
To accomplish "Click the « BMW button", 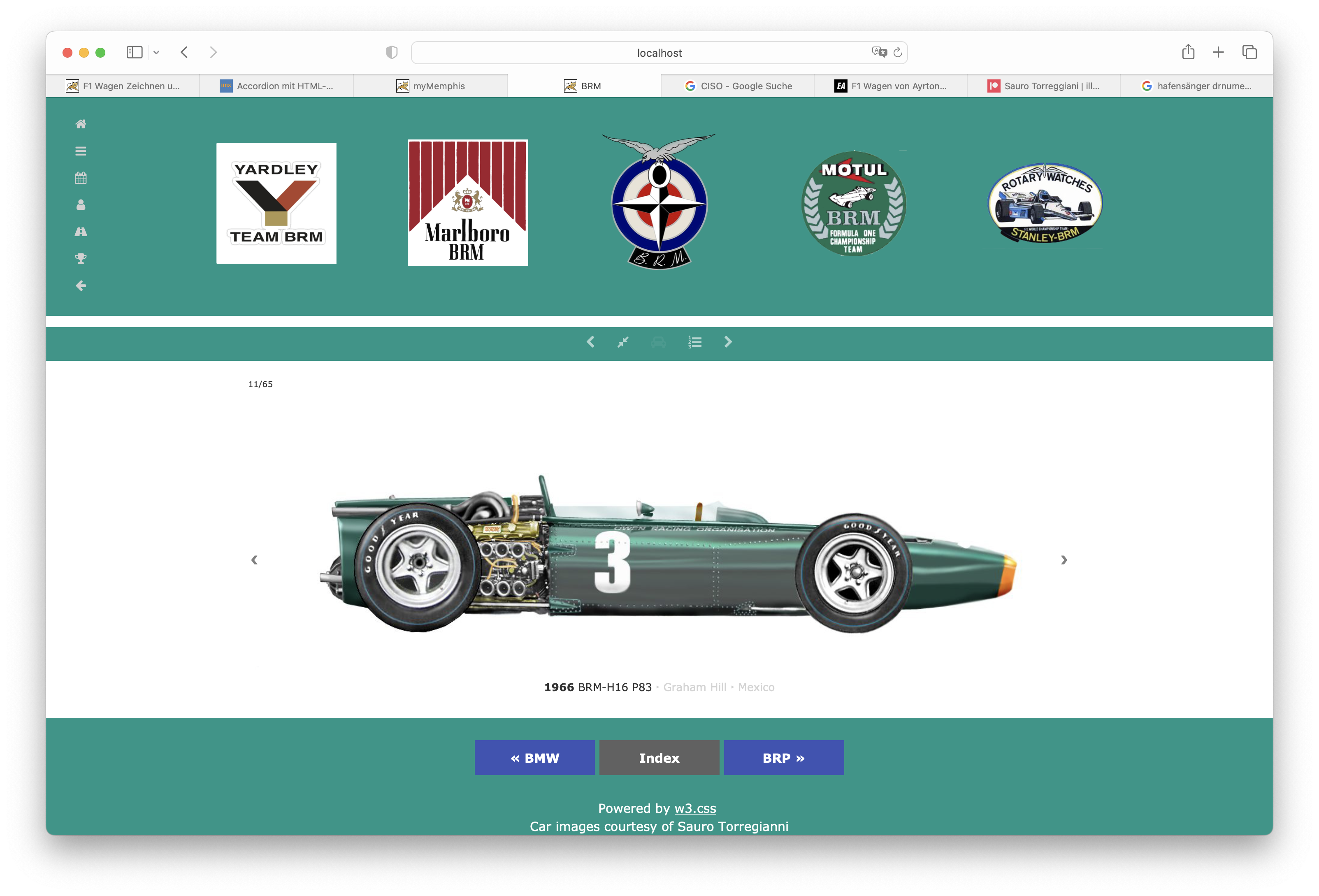I will (535, 757).
